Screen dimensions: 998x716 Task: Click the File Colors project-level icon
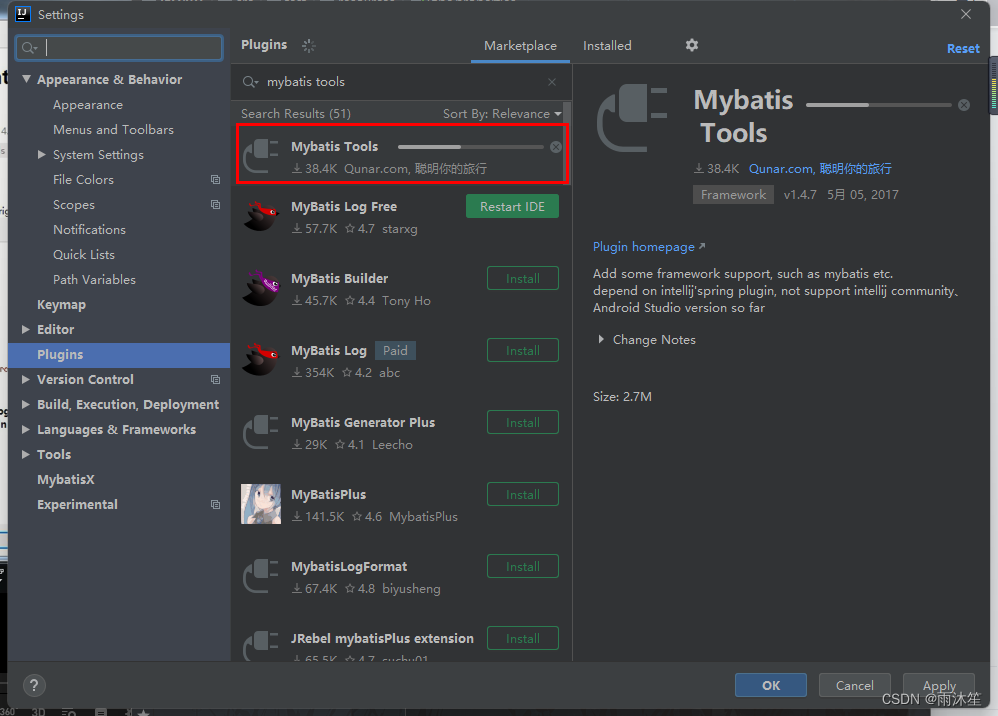[x=215, y=180]
